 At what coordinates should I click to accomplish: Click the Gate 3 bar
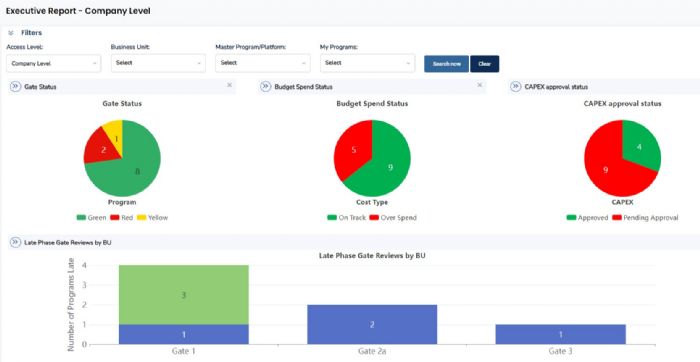click(x=560, y=334)
